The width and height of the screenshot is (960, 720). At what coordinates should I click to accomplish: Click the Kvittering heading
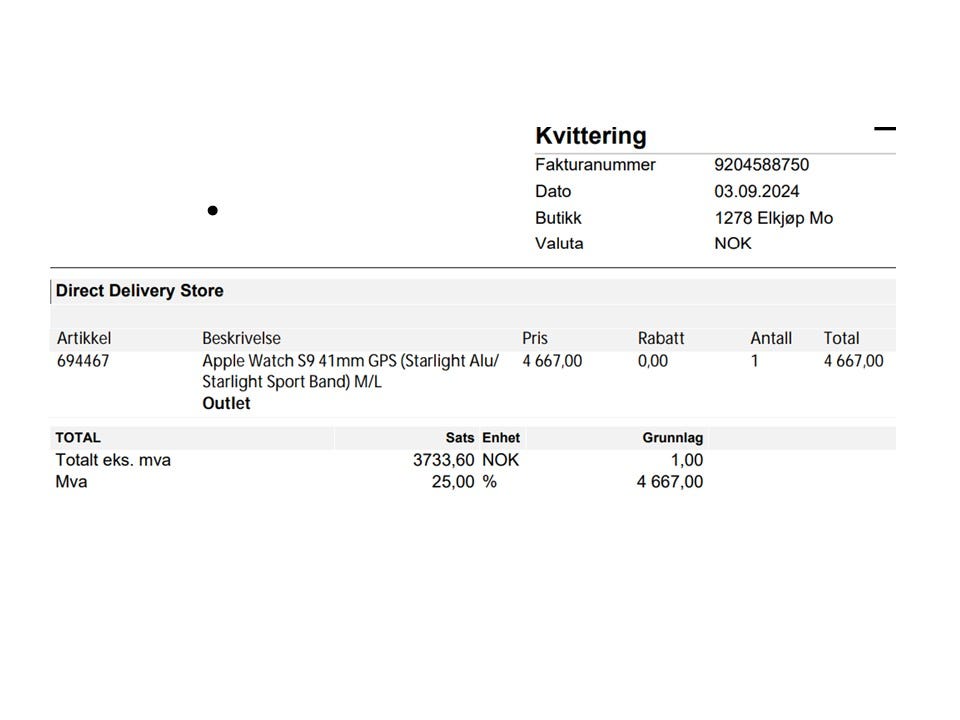click(591, 136)
